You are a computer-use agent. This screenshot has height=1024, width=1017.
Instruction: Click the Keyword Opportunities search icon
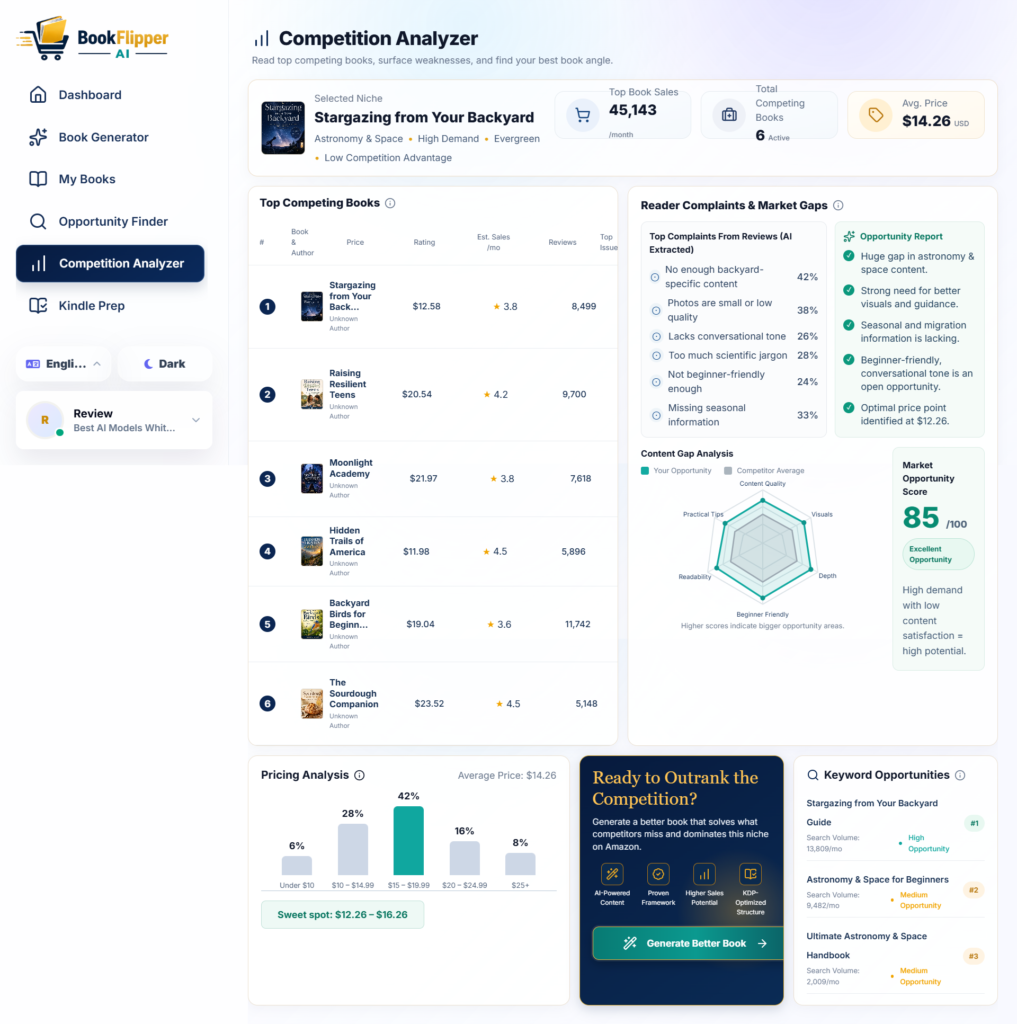click(813, 775)
